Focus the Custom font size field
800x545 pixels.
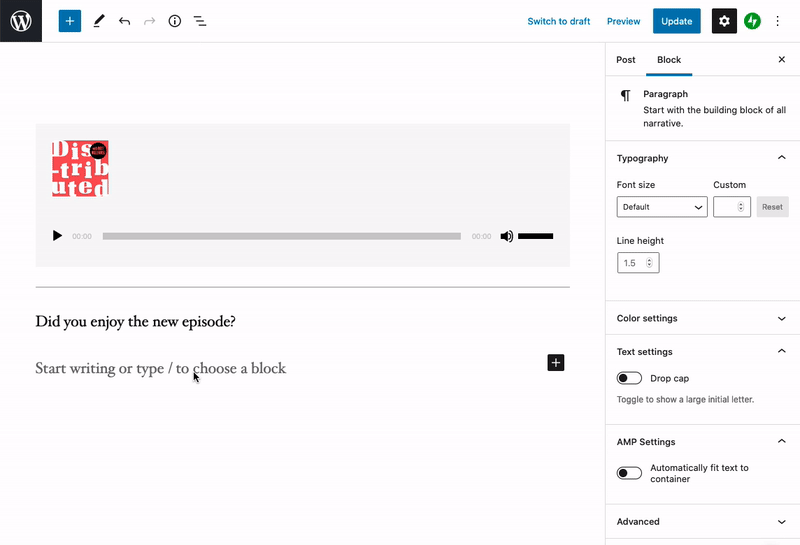732,207
